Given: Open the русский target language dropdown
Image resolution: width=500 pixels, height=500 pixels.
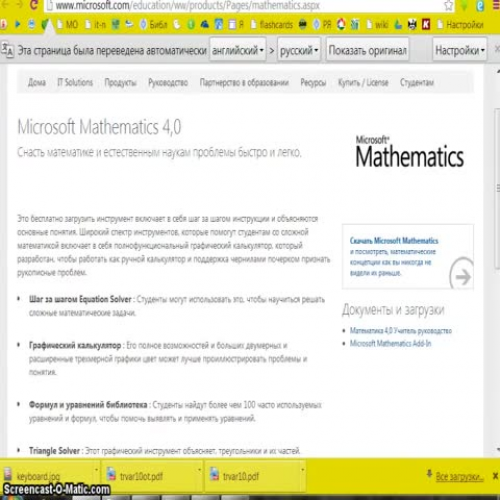Looking at the screenshot, I should click(299, 50).
